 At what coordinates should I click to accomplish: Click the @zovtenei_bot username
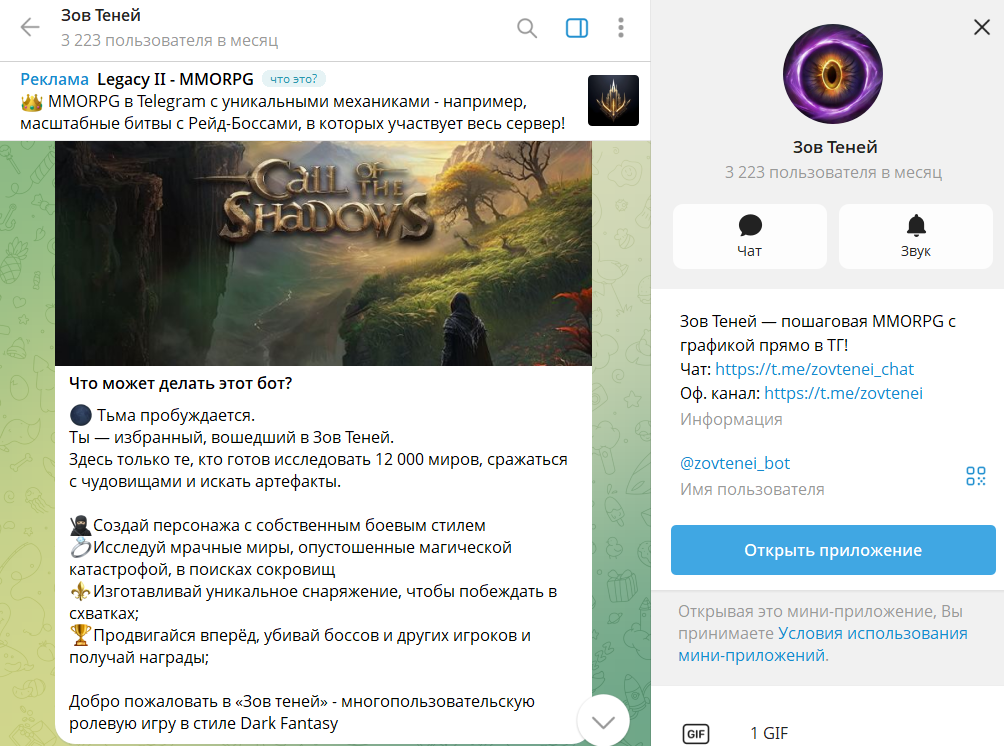pyautogui.click(x=734, y=463)
